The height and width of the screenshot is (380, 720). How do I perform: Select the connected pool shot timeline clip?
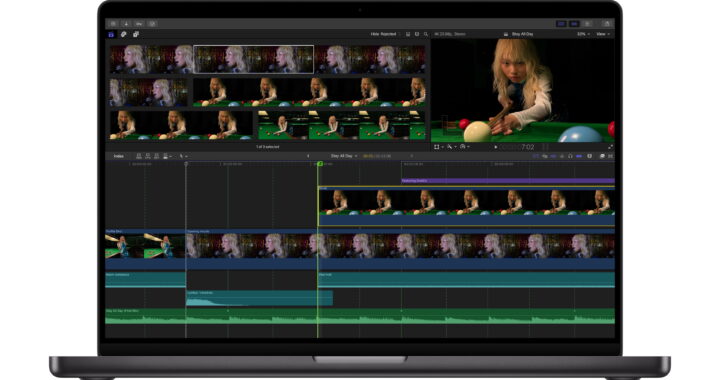pyautogui.click(x=467, y=206)
